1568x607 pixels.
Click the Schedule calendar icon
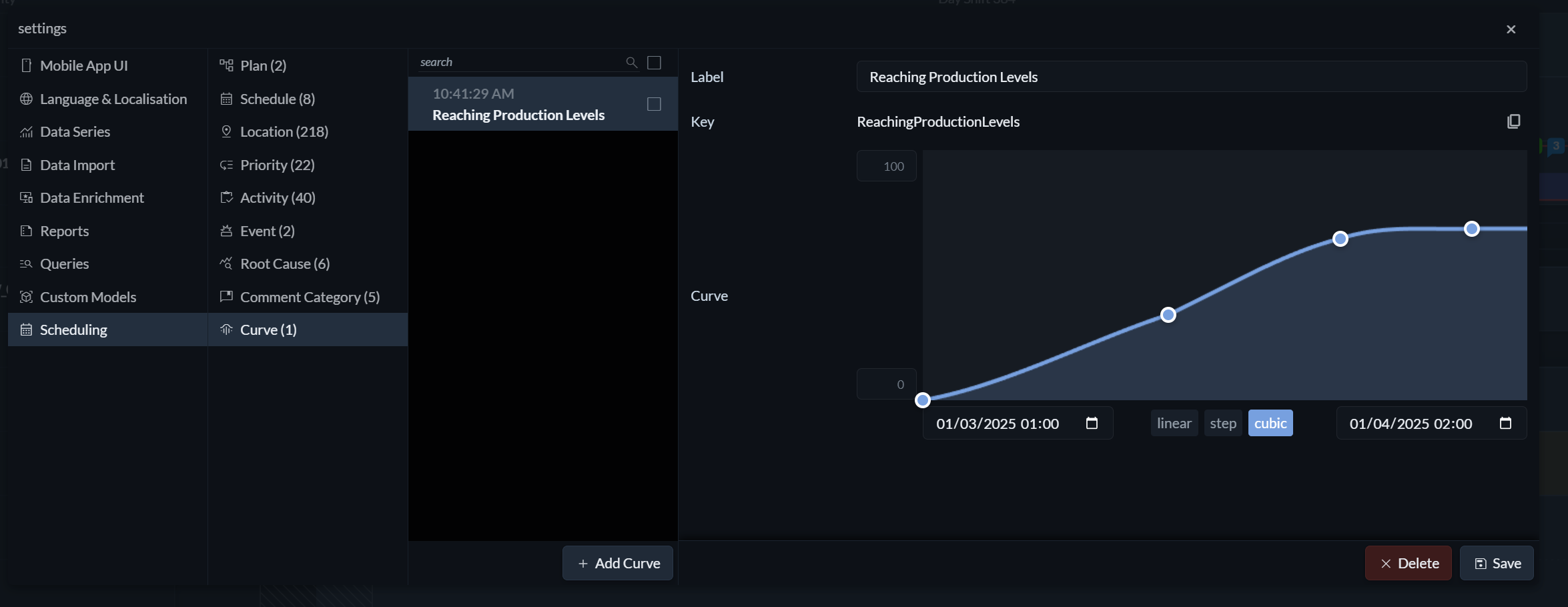point(226,99)
